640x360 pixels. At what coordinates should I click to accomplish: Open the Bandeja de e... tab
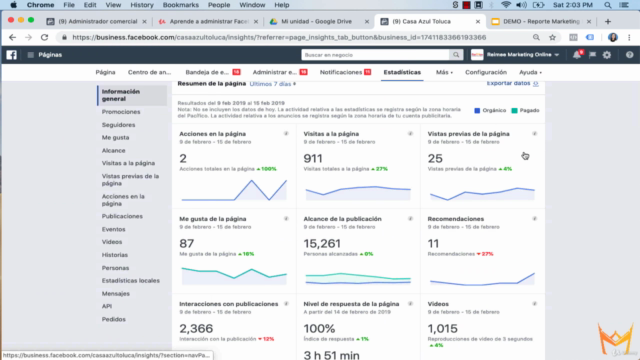coord(212,72)
